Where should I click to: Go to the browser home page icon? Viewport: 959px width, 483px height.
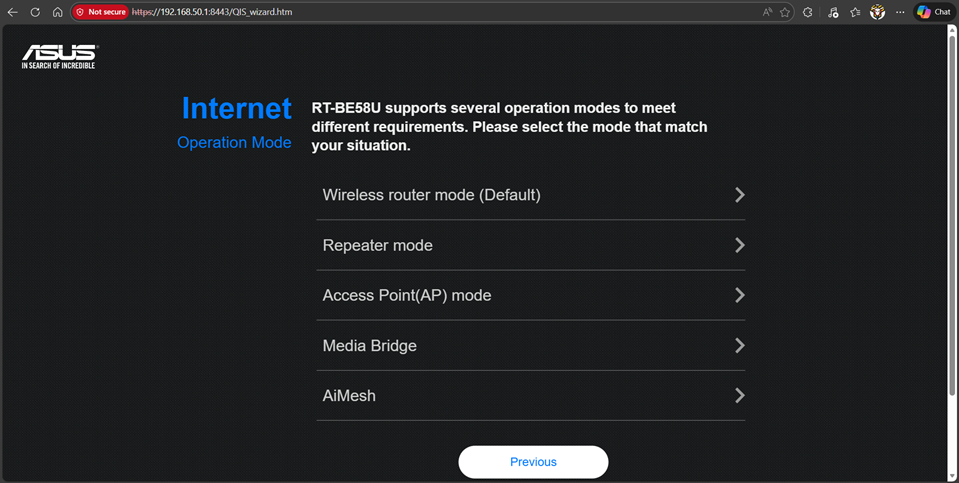click(x=57, y=12)
